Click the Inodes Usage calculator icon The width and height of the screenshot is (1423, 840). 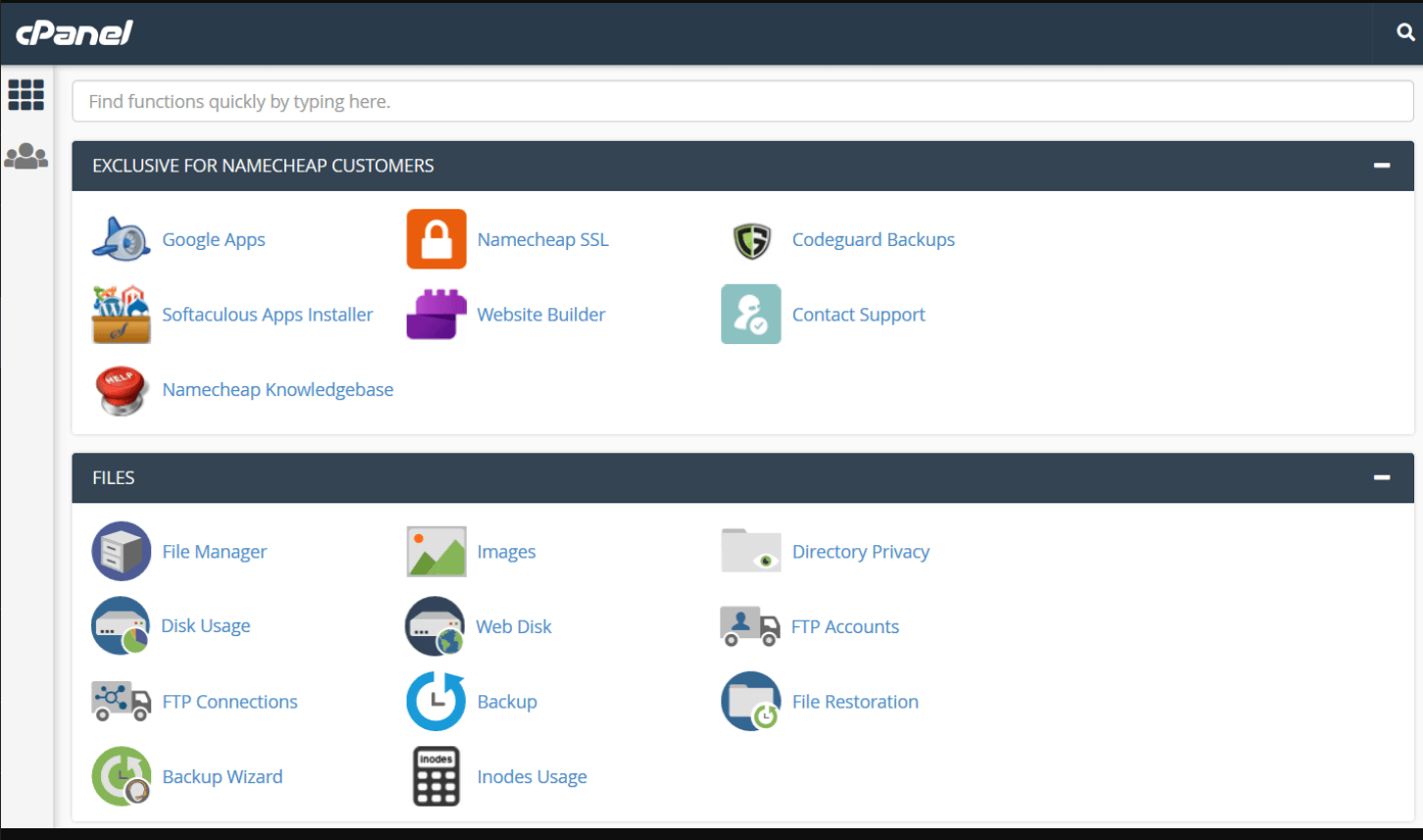[x=436, y=776]
